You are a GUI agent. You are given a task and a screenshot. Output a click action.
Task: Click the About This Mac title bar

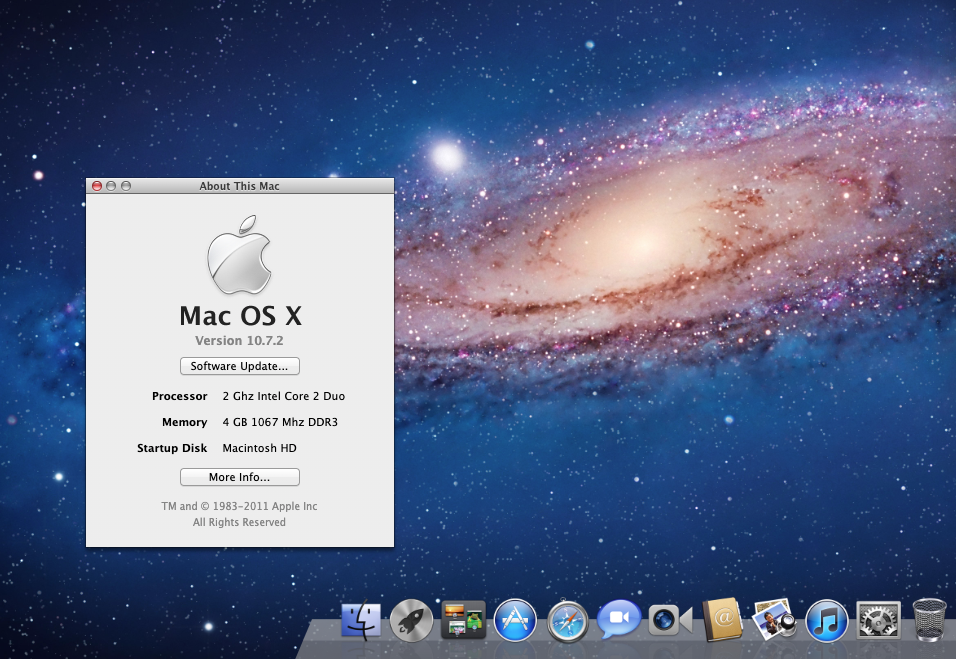(240, 186)
